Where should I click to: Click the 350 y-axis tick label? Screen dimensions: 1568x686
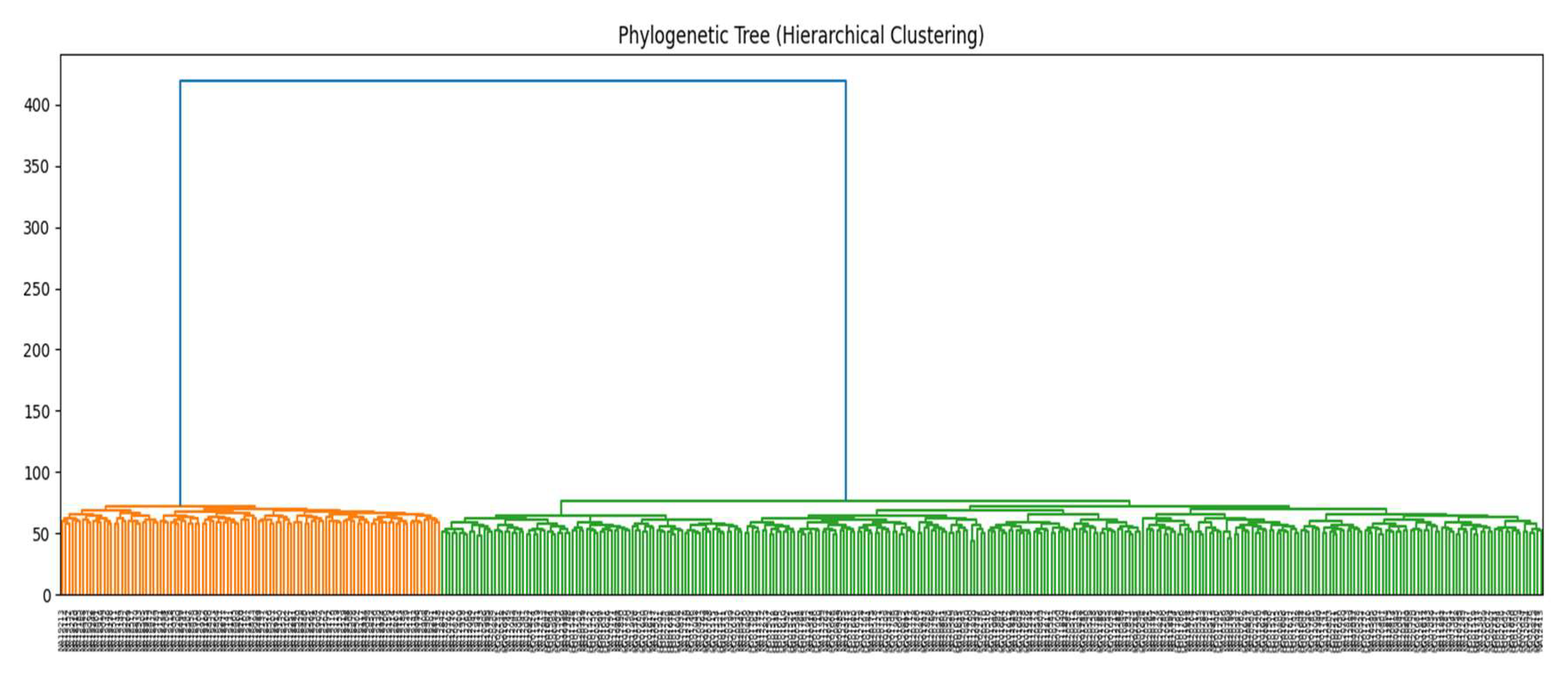point(36,167)
